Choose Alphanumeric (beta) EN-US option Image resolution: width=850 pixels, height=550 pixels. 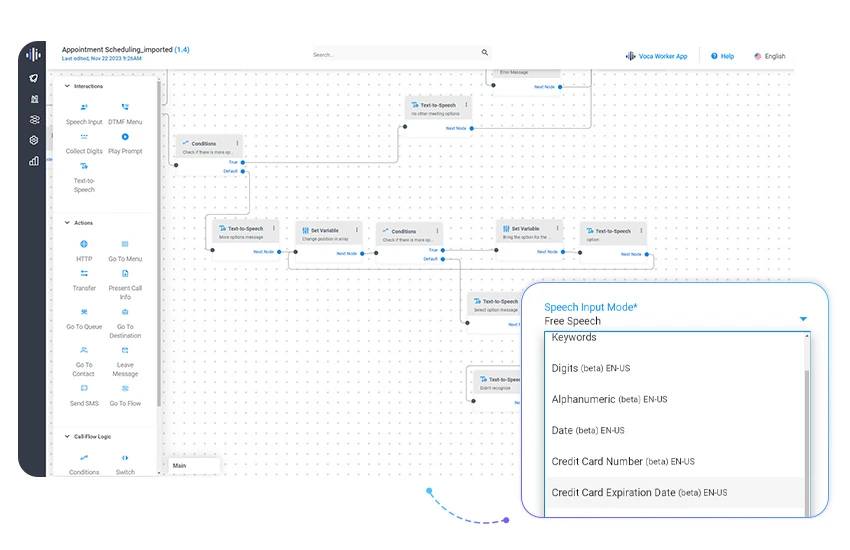click(609, 399)
